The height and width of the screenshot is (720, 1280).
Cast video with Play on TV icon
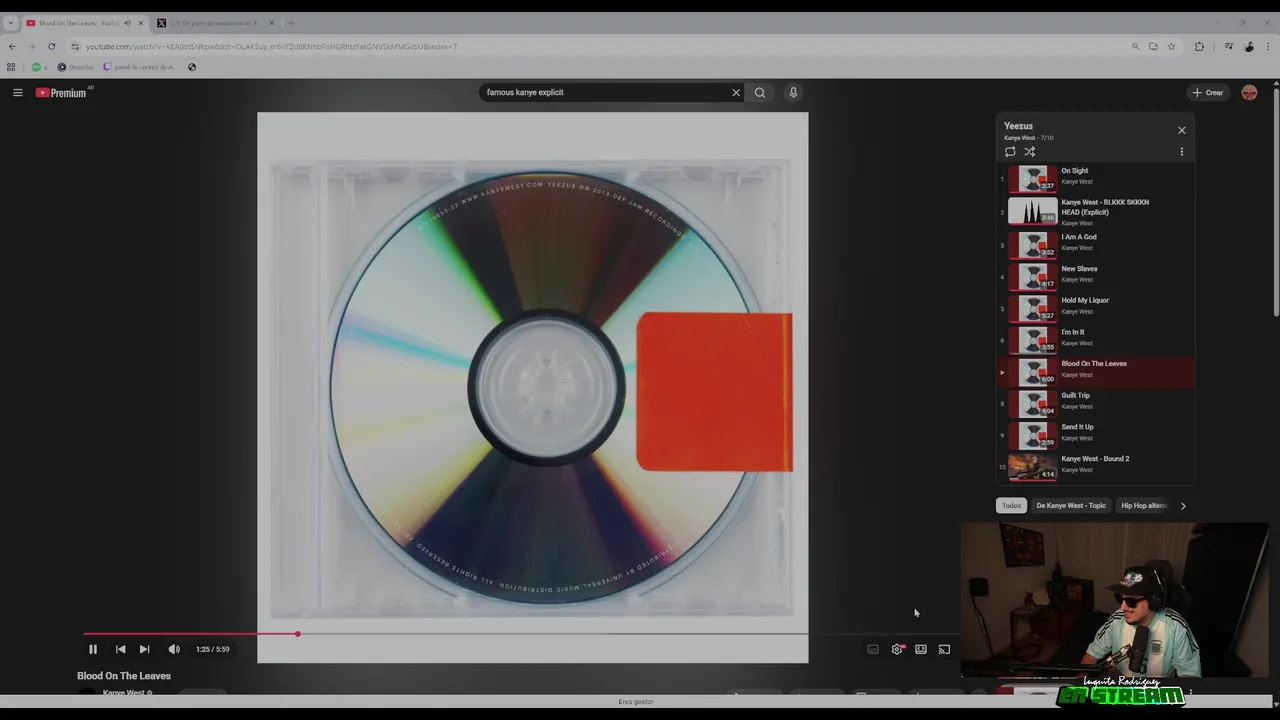click(x=944, y=649)
